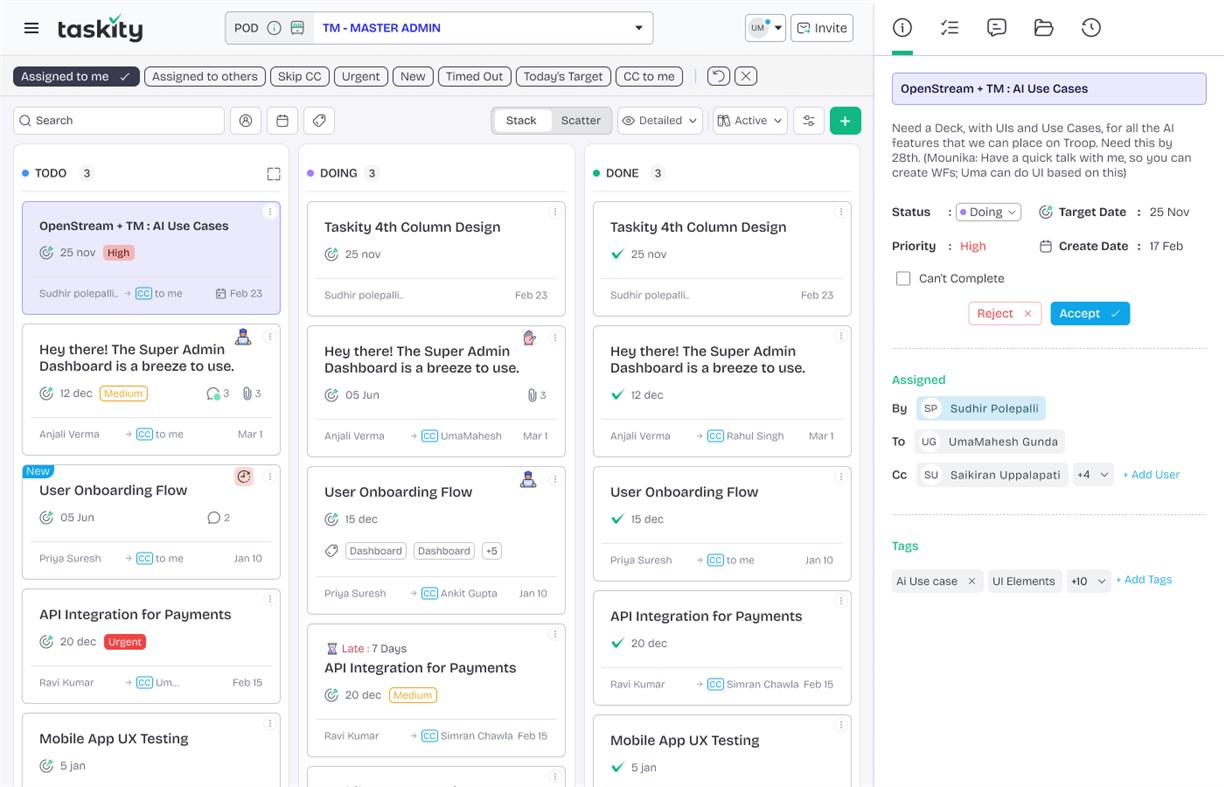Viewport: 1224px width, 787px height.
Task: Click the + Add Tags link
Action: point(1144,580)
